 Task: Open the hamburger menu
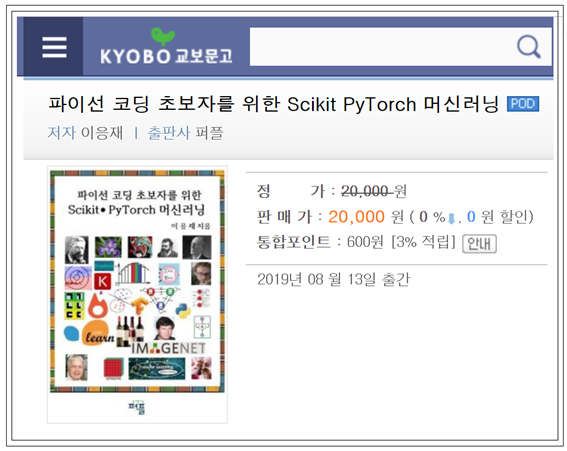coord(54,47)
